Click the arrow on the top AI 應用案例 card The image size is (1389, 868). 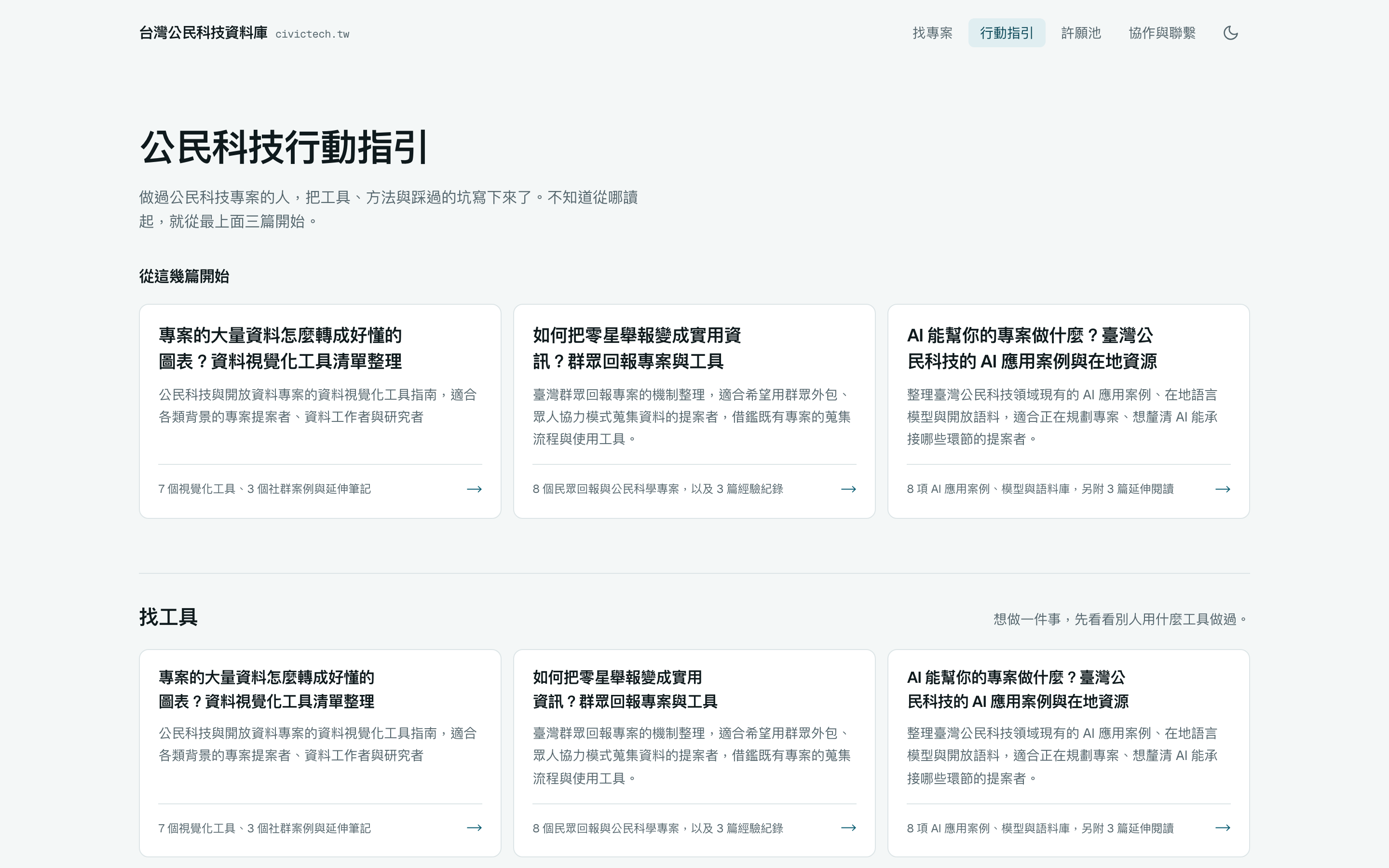coord(1223,489)
